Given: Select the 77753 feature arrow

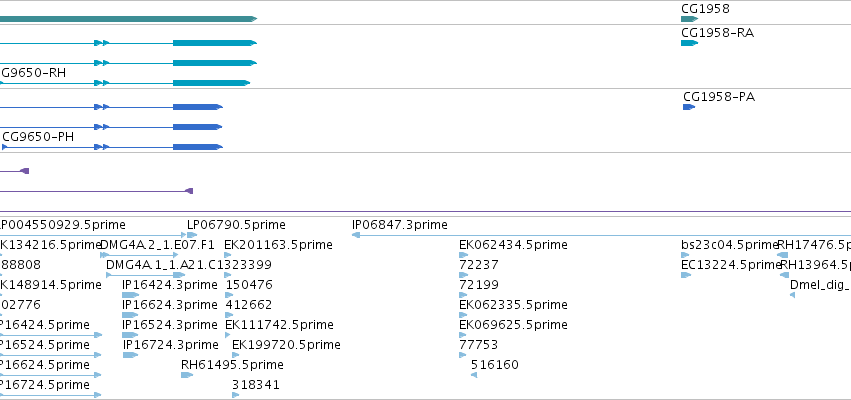Looking at the screenshot, I should [x=462, y=355].
